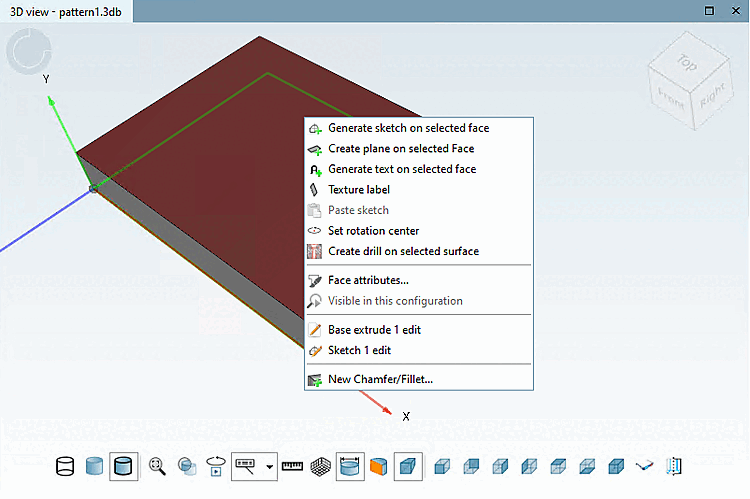This screenshot has height=499, width=750.
Task: Click the fourth standard view cube icon
Action: tap(529, 466)
